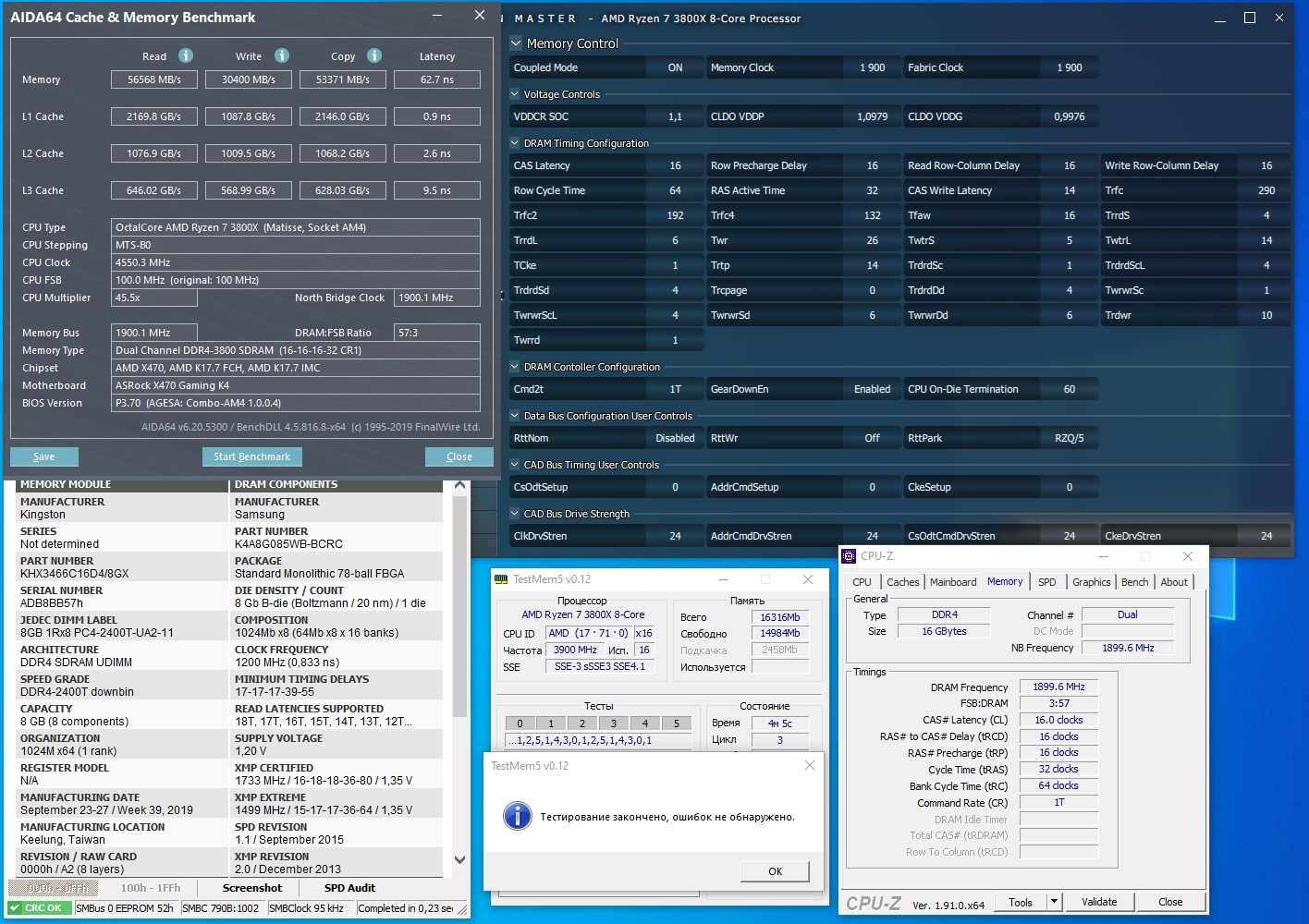Click the Screenshot button below the SPD report

point(252,888)
